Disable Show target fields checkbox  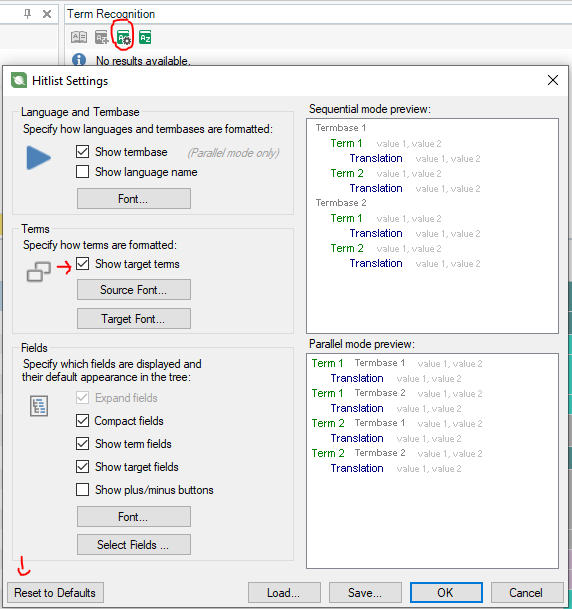pos(82,466)
